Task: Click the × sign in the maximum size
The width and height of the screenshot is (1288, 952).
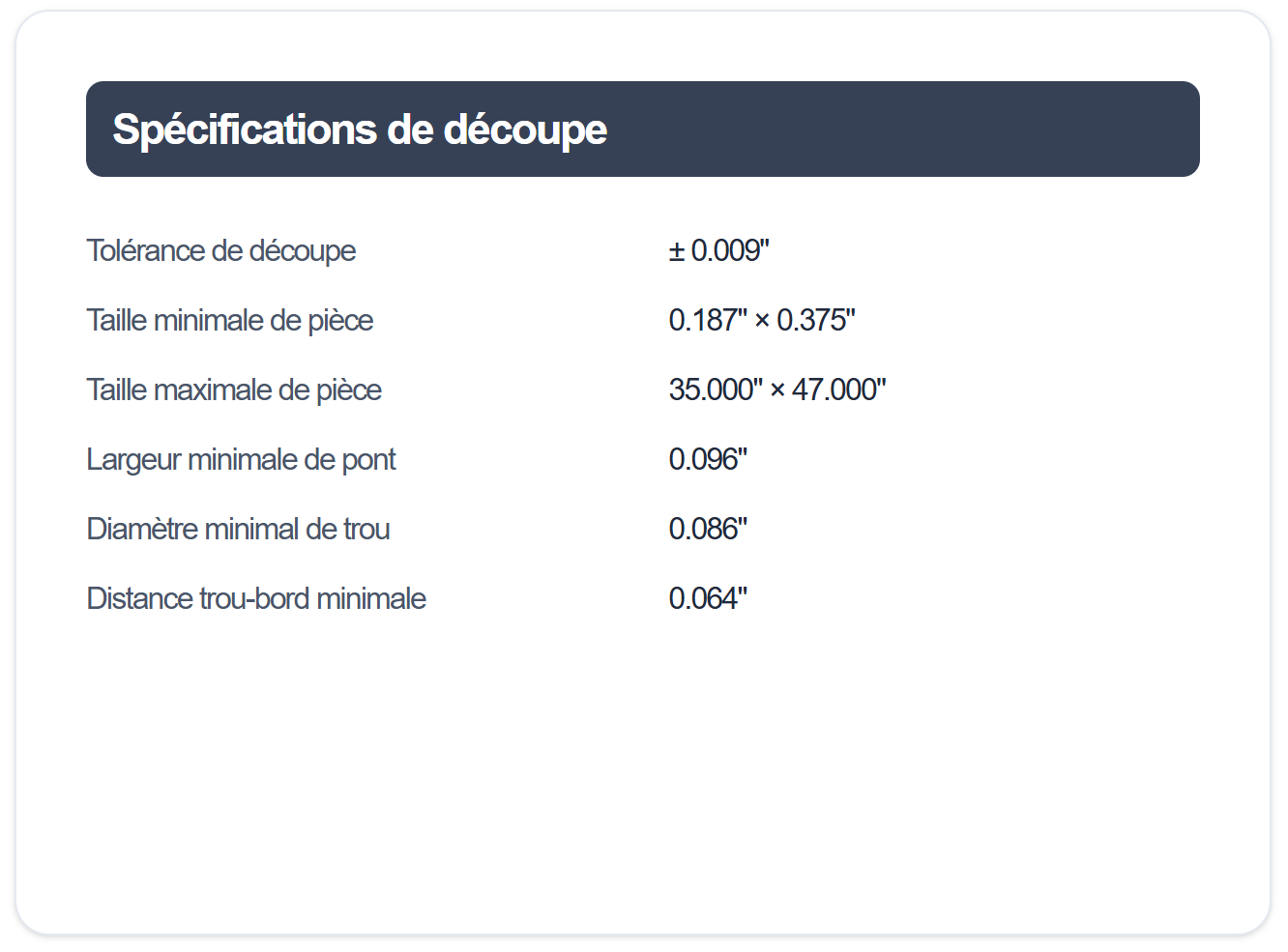Action: pos(777,390)
